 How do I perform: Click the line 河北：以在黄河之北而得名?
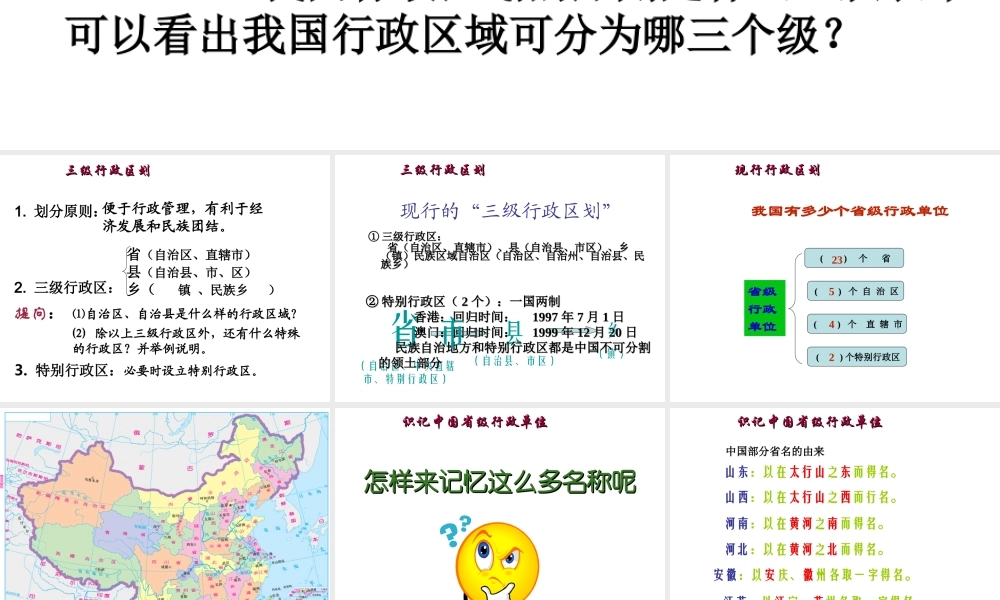pyautogui.click(x=805, y=549)
